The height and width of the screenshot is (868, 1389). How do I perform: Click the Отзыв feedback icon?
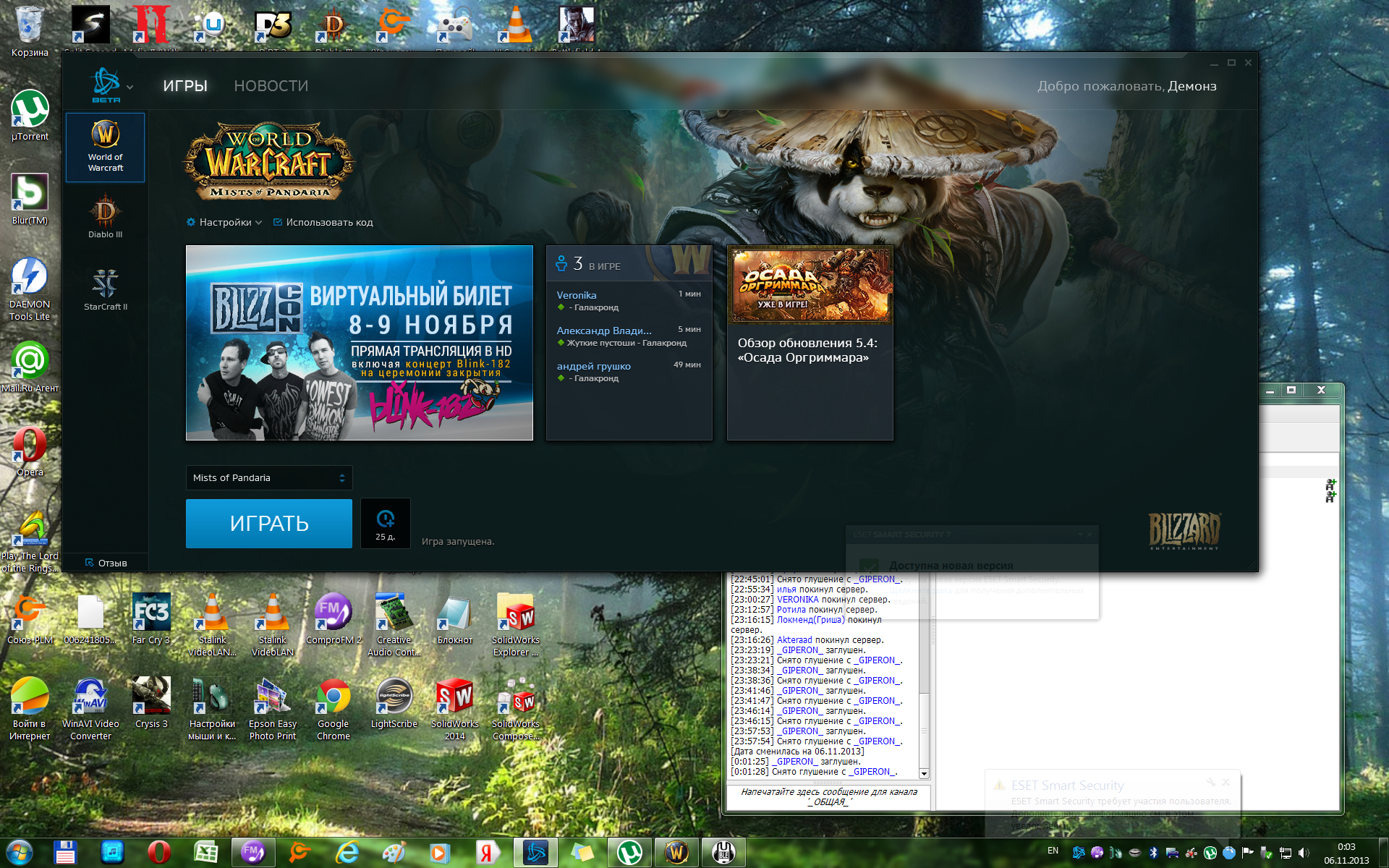[x=90, y=563]
